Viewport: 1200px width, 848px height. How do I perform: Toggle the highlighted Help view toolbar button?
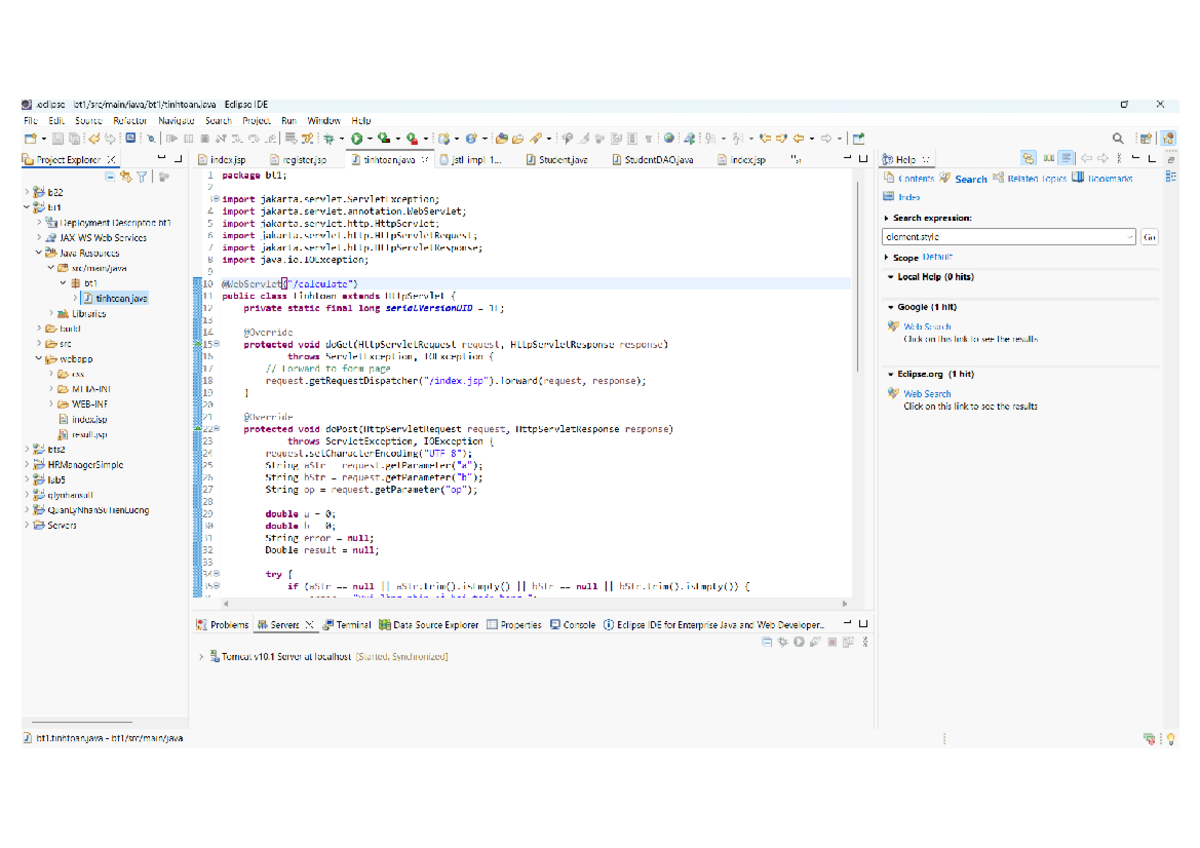point(1066,158)
